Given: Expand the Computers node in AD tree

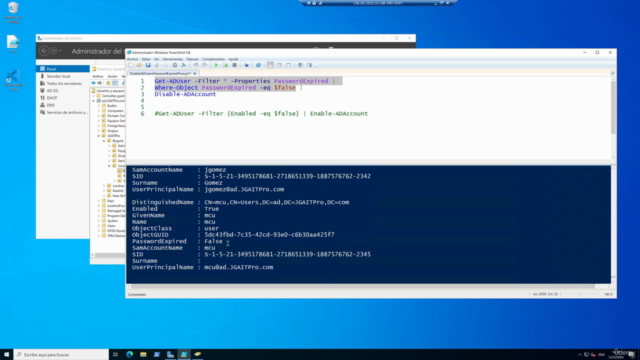Looking at the screenshot, I should (x=99, y=111).
